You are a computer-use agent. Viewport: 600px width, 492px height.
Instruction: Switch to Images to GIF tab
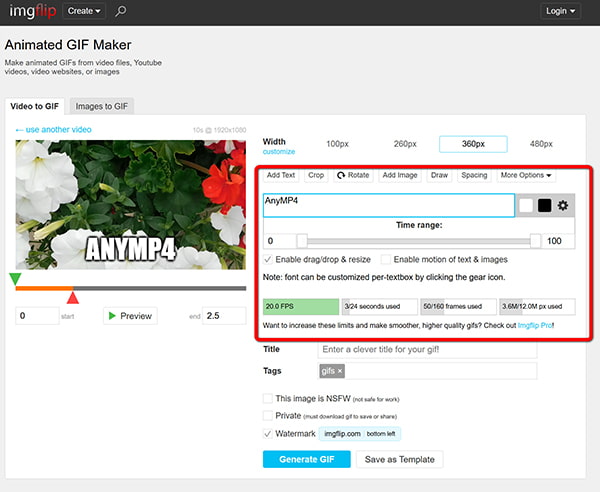tap(101, 106)
